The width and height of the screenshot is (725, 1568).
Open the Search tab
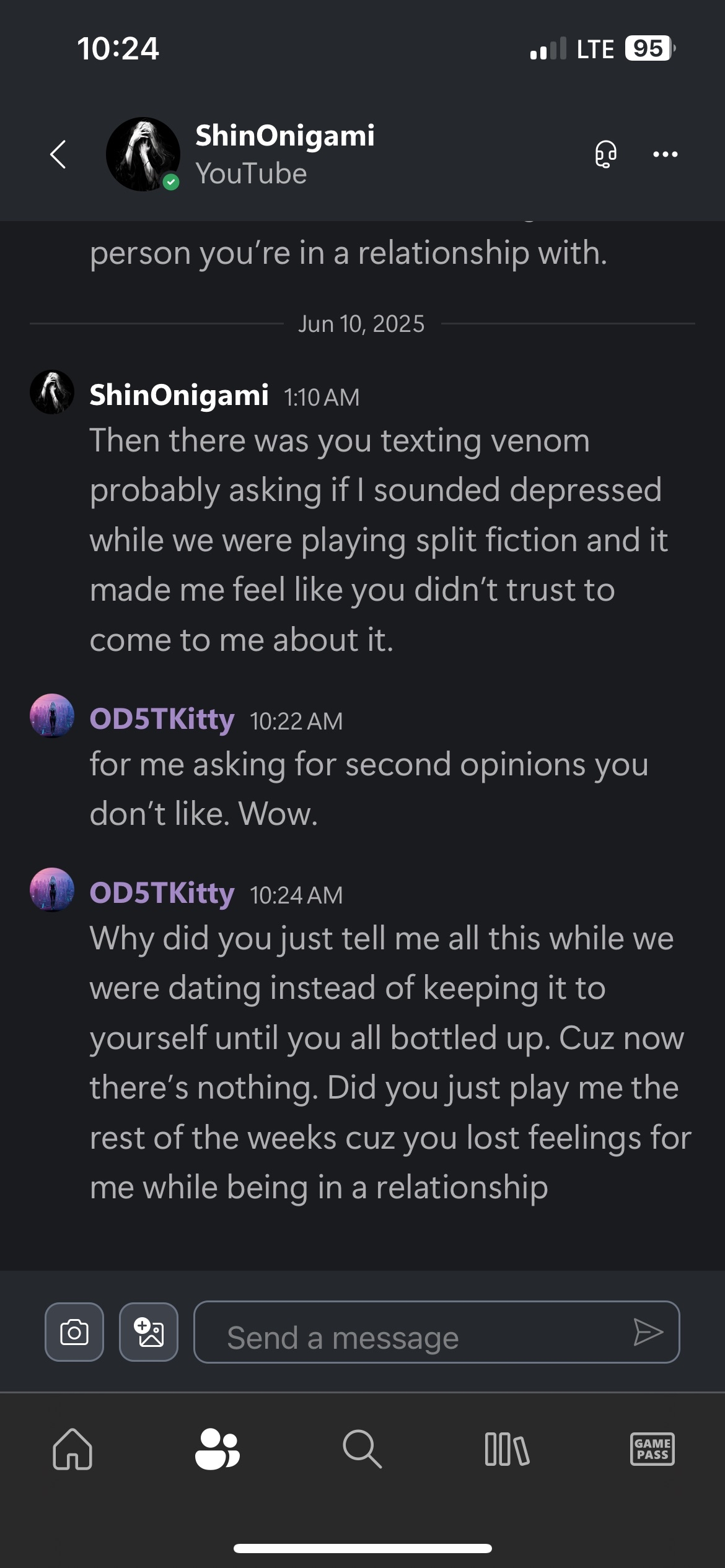(362, 1449)
